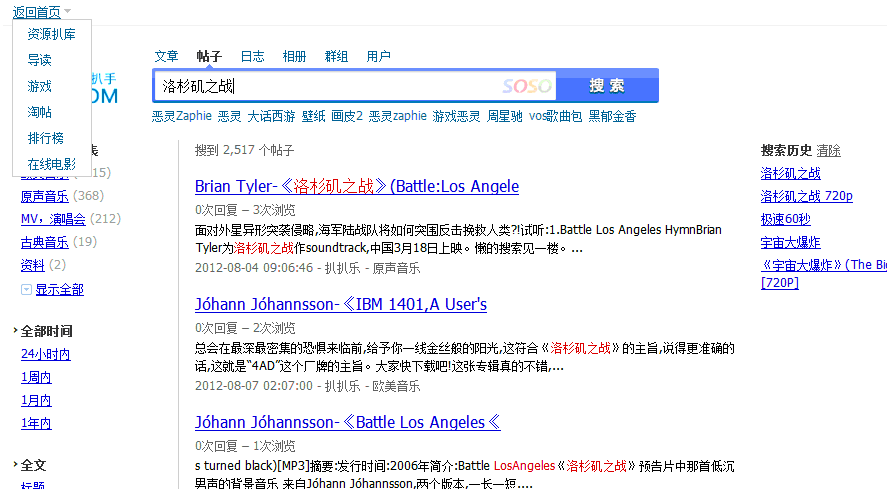This screenshot has height=489, width=887.
Task: Click hot keyword 画皮2
Action: pyautogui.click(x=347, y=116)
